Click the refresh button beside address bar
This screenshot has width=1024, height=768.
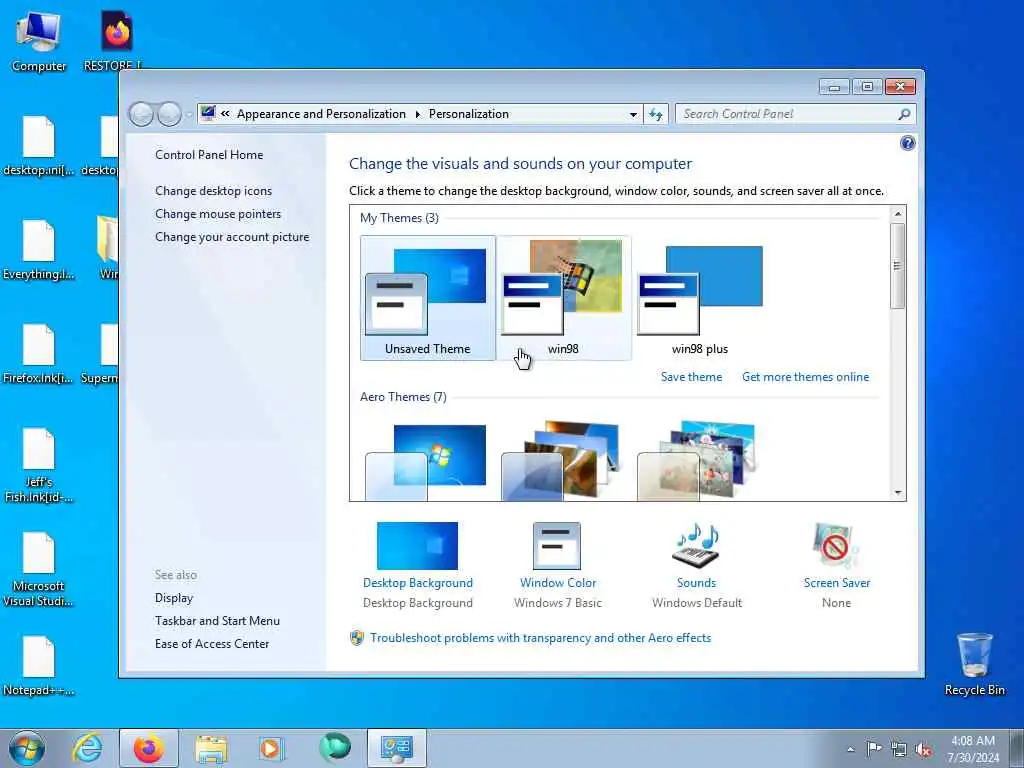pos(656,114)
